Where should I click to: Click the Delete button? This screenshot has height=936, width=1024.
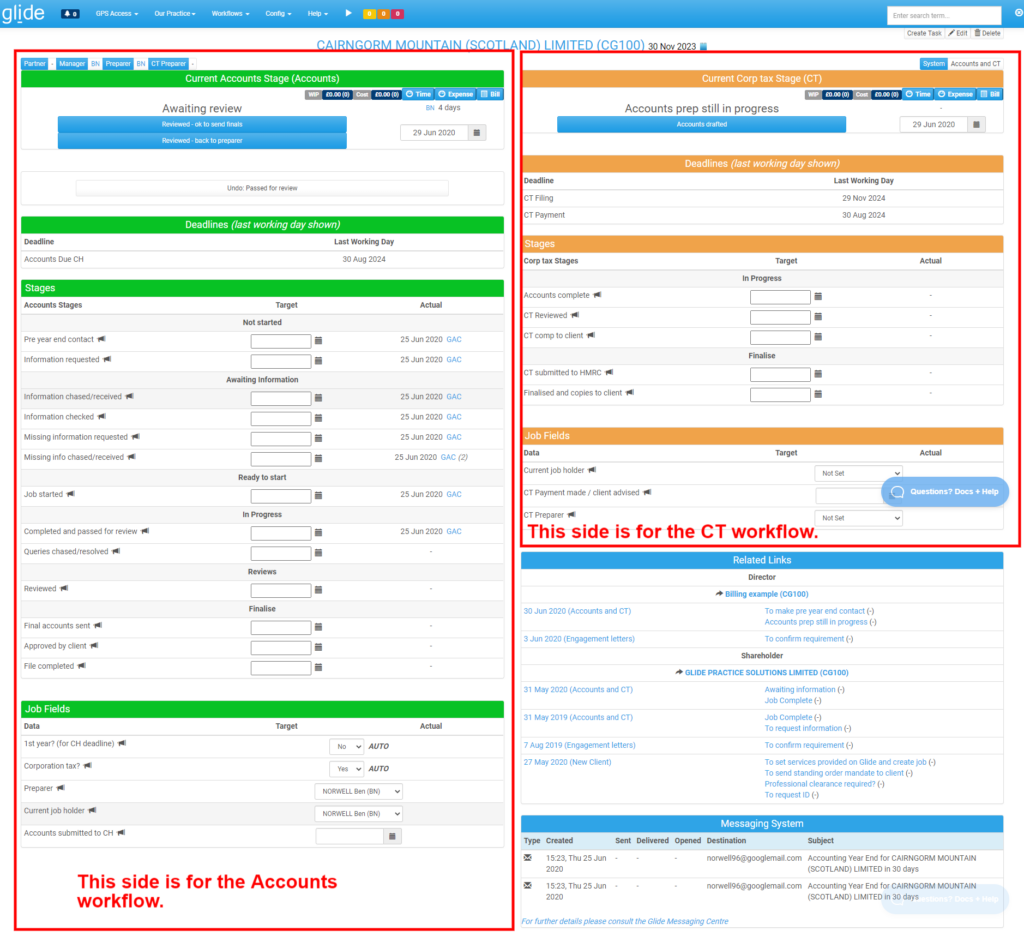pyautogui.click(x=987, y=33)
